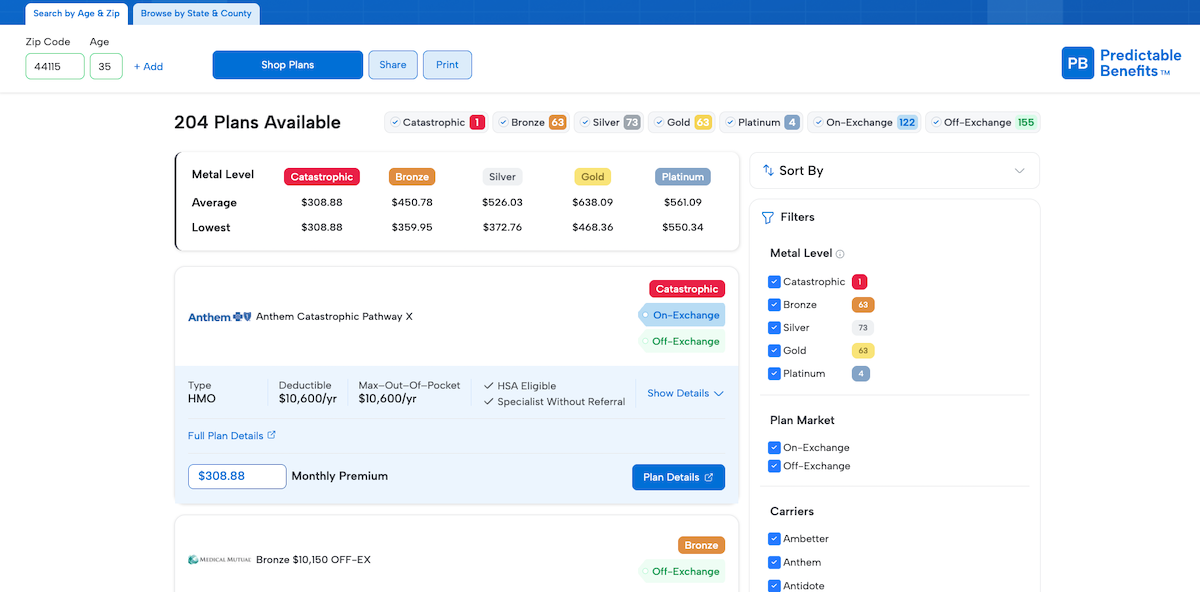
Task: Expand the Sort By dropdown
Action: [1019, 171]
